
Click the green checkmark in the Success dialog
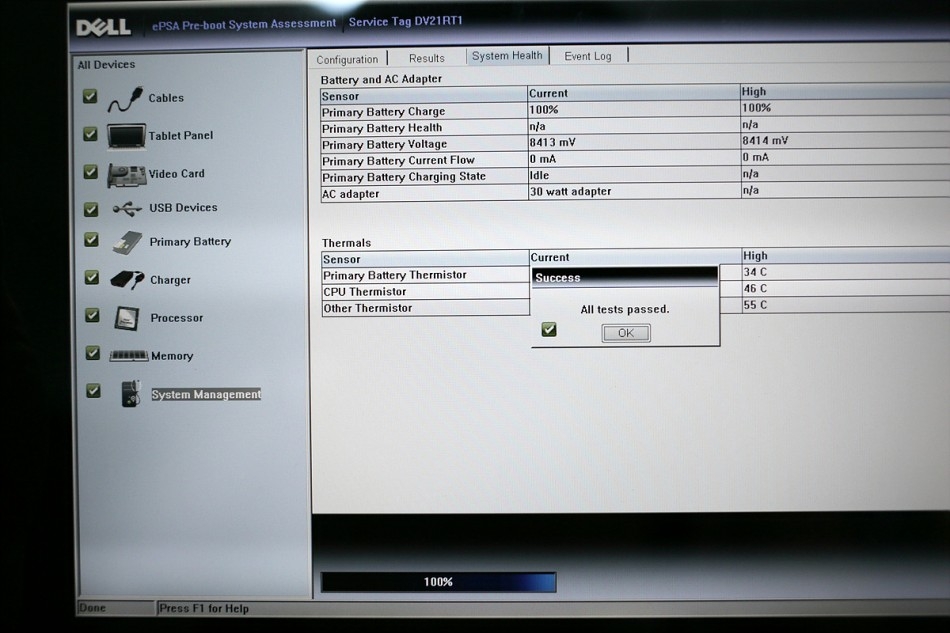click(x=549, y=330)
